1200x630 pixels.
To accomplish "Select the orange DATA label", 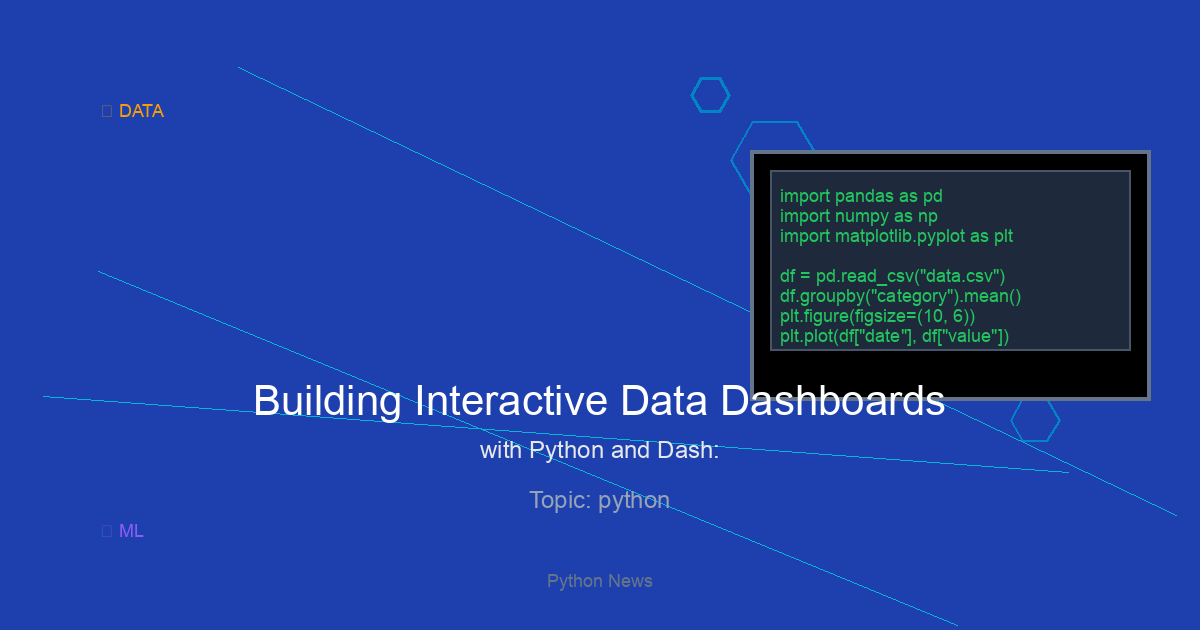I will point(141,111).
